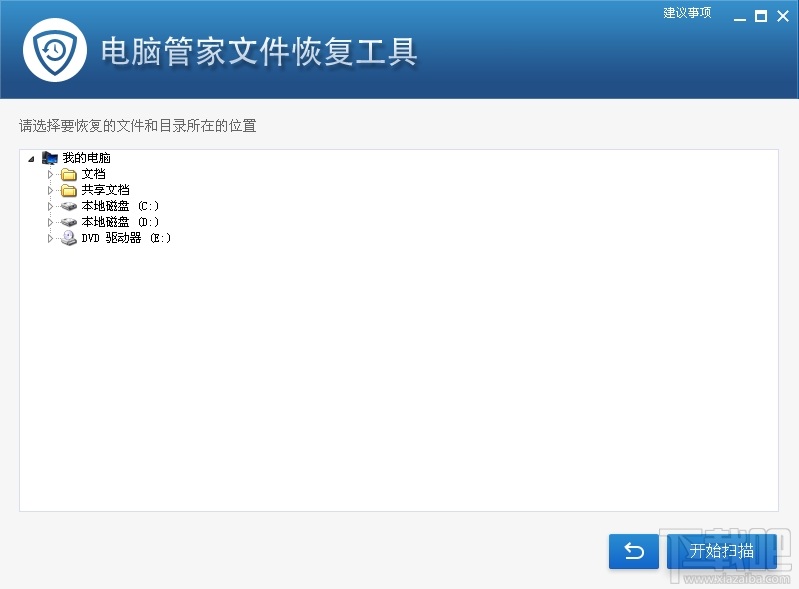Expand the 共享文档 folder node

(x=50, y=191)
